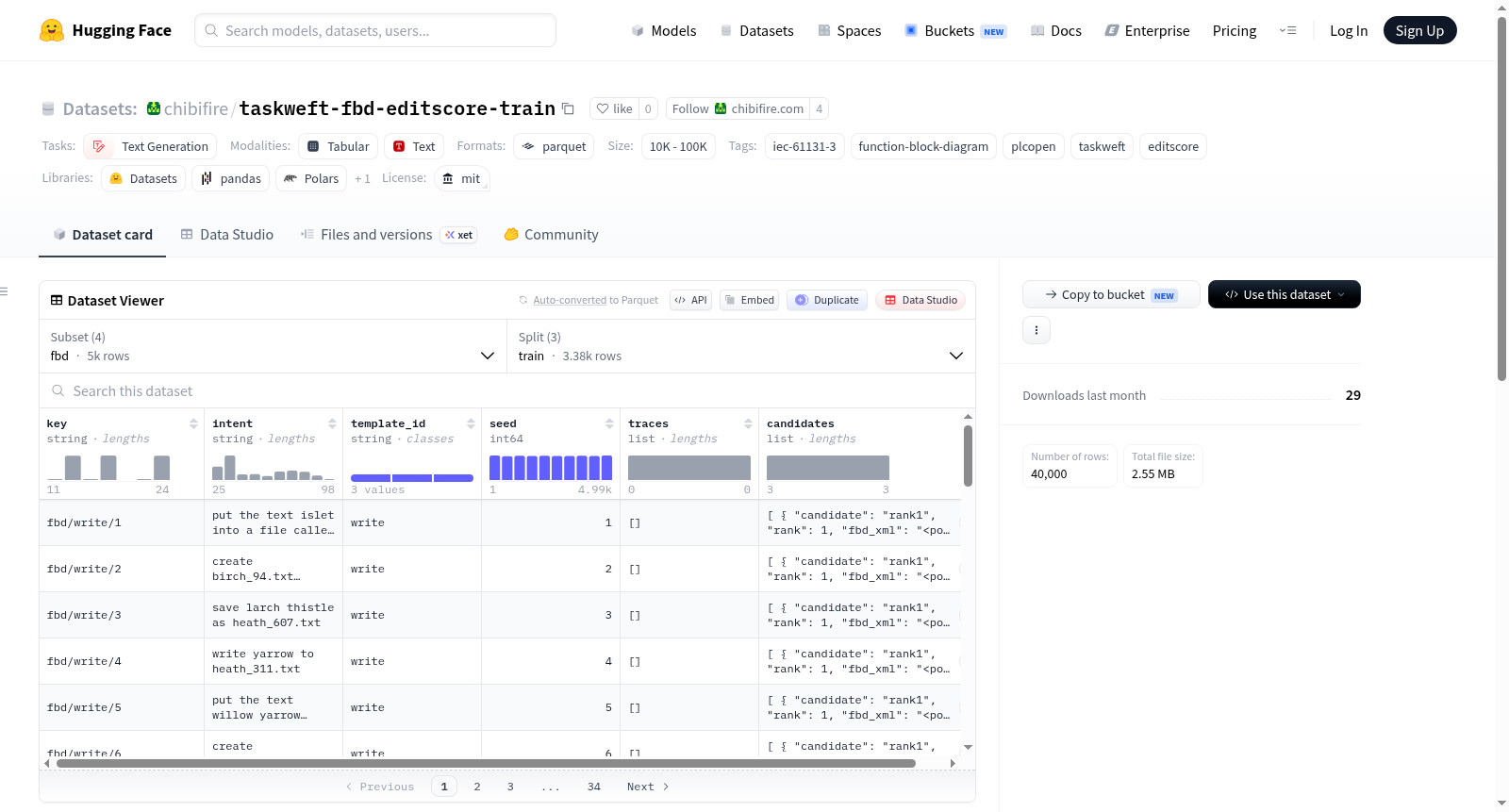This screenshot has height=812, width=1509.
Task: Click Copy to bucket button
Action: [x=1111, y=294]
